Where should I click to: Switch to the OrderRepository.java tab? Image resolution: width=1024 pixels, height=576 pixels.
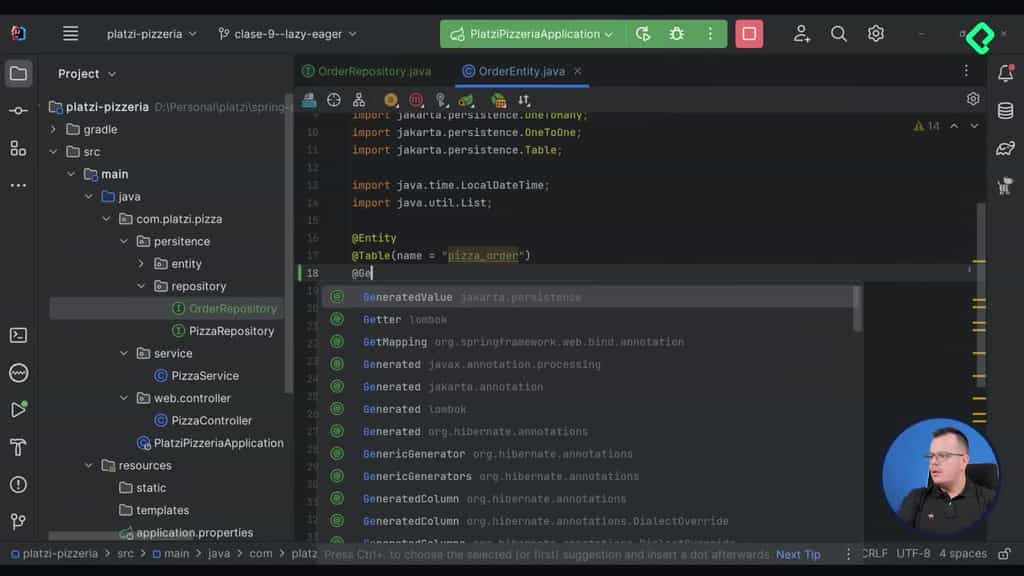tap(368, 71)
